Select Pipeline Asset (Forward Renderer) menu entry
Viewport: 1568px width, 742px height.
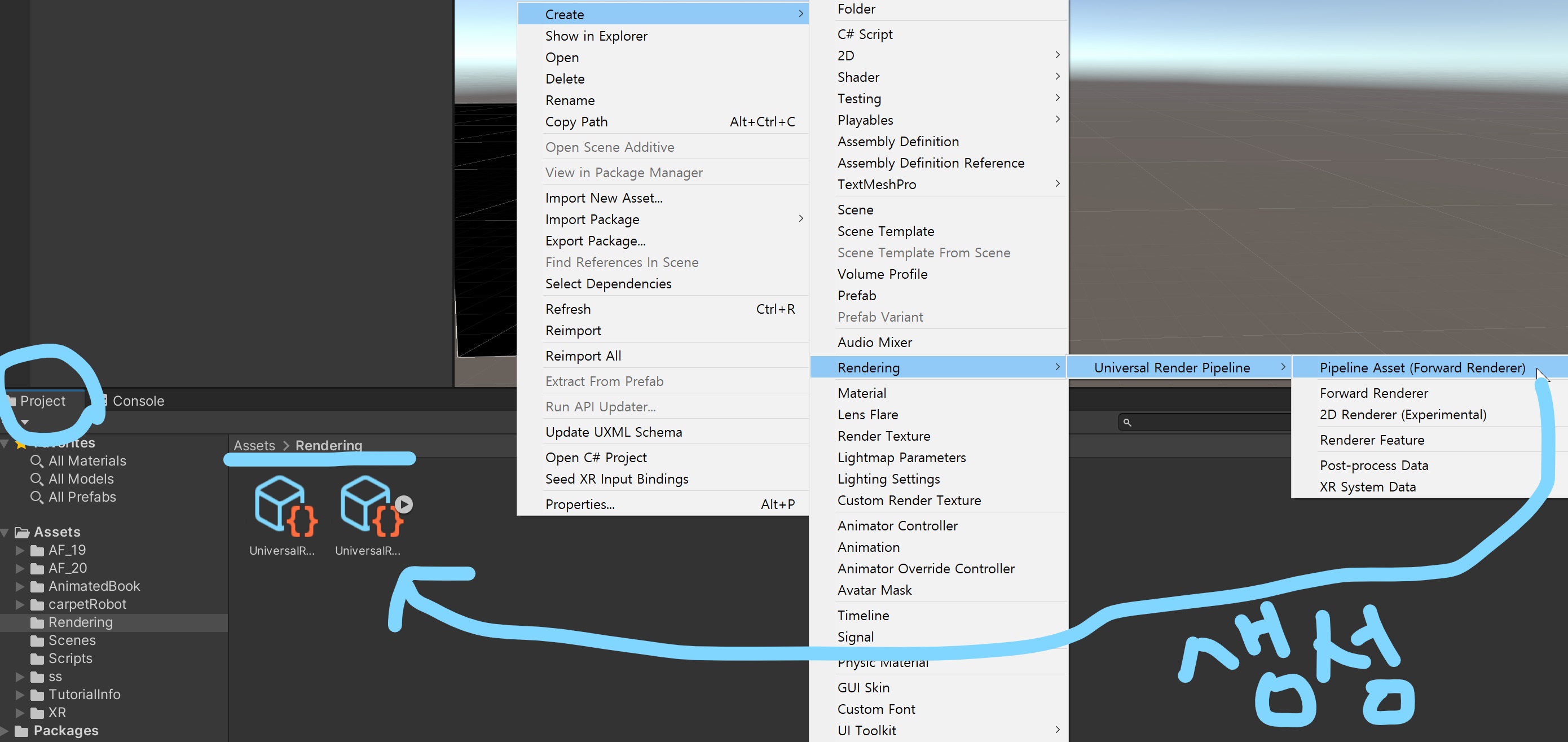click(x=1422, y=368)
